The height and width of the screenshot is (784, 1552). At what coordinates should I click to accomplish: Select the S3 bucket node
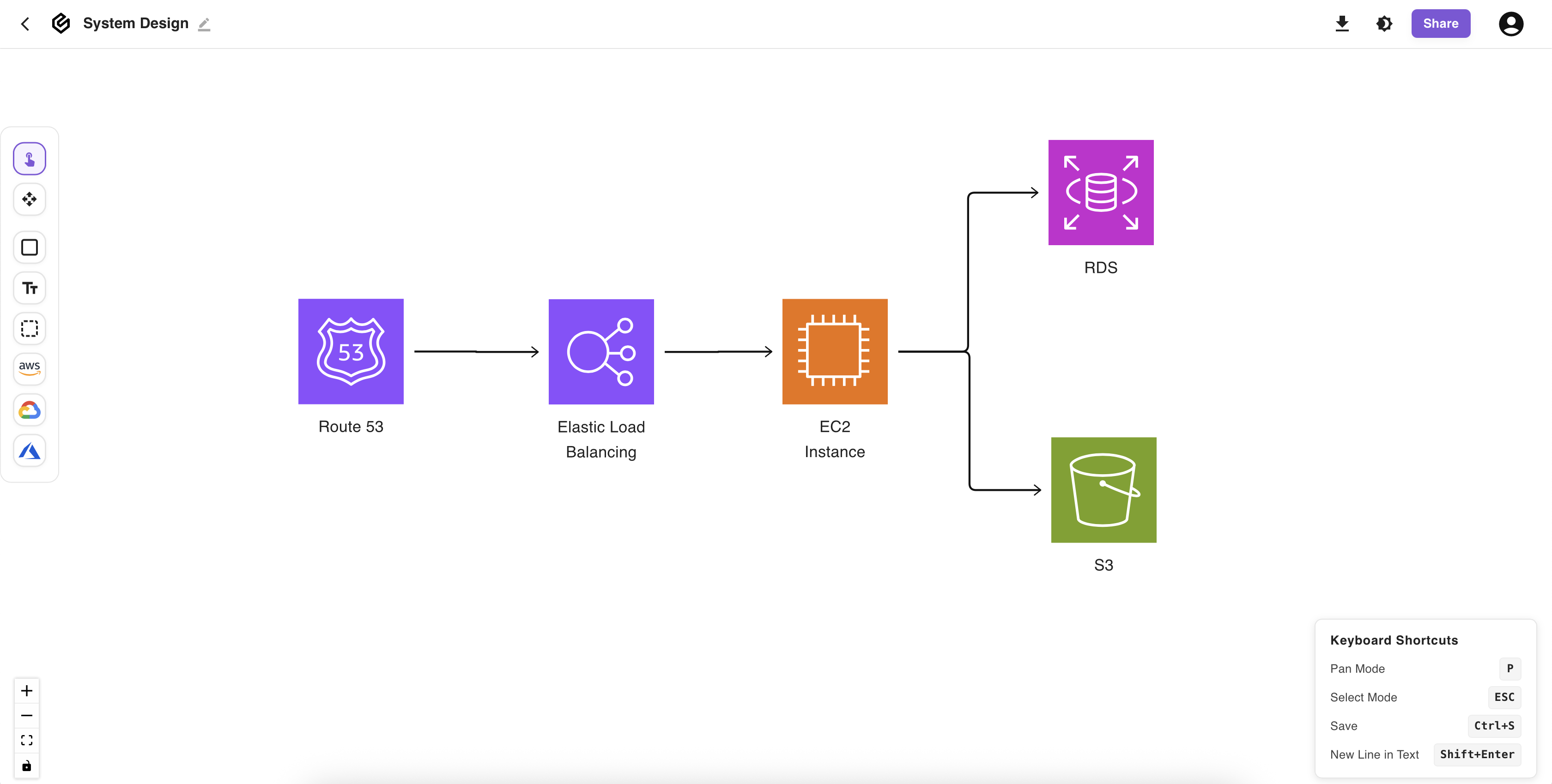click(x=1103, y=489)
